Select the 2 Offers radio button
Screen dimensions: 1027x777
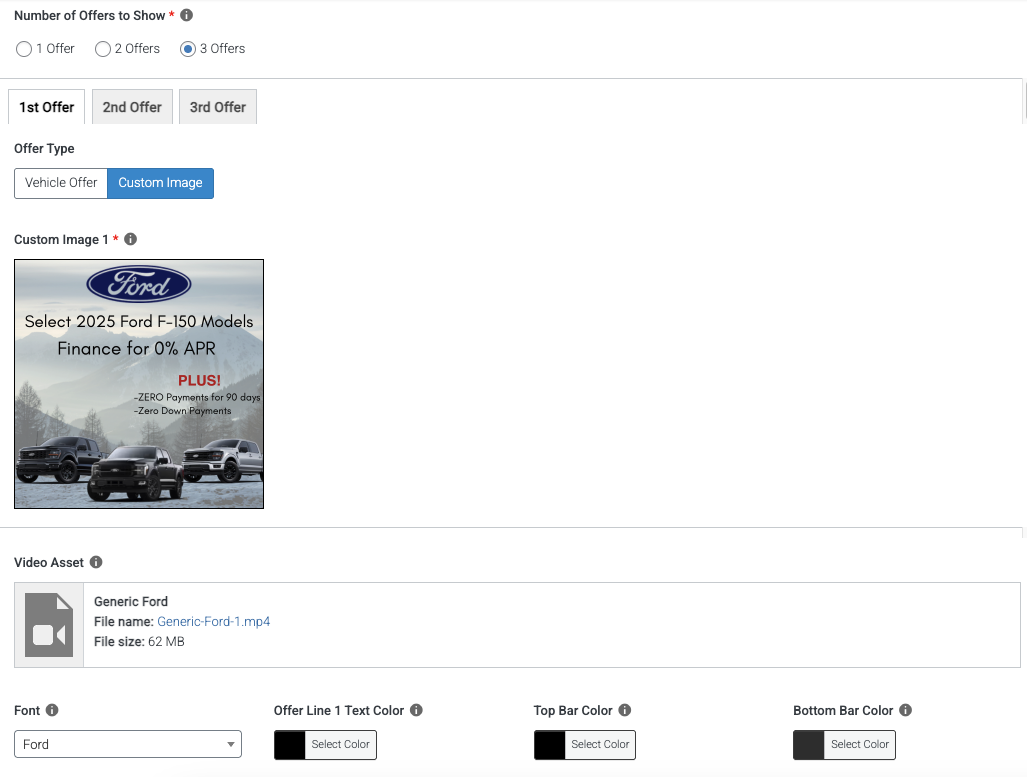[x=103, y=49]
